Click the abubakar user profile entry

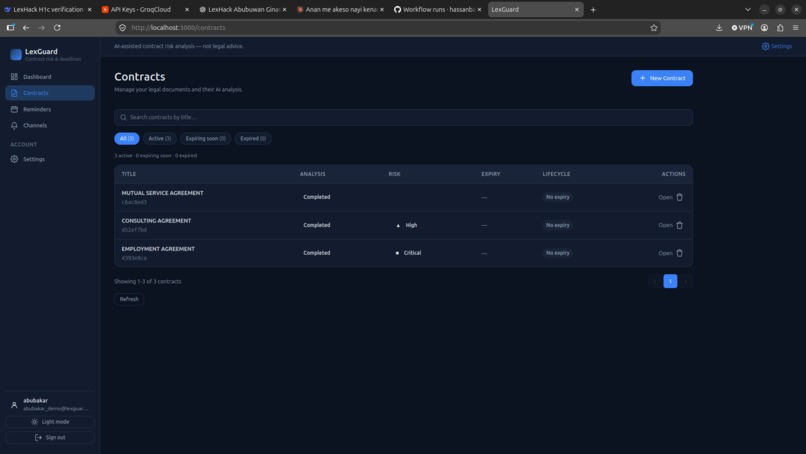pos(50,404)
